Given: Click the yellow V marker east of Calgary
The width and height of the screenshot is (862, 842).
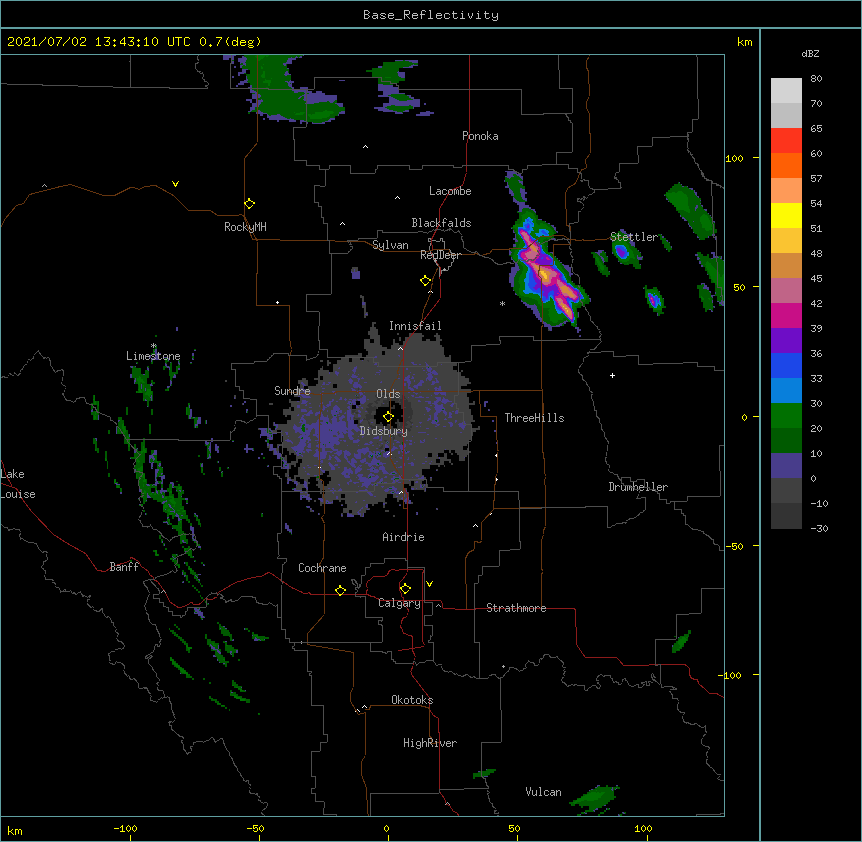Looking at the screenshot, I should [x=429, y=584].
